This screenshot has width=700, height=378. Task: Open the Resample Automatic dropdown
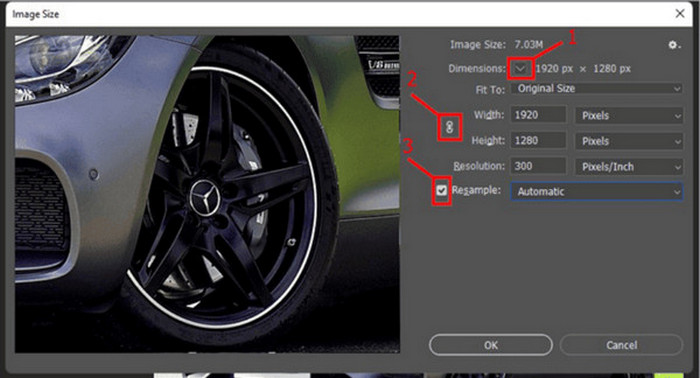[x=597, y=191]
